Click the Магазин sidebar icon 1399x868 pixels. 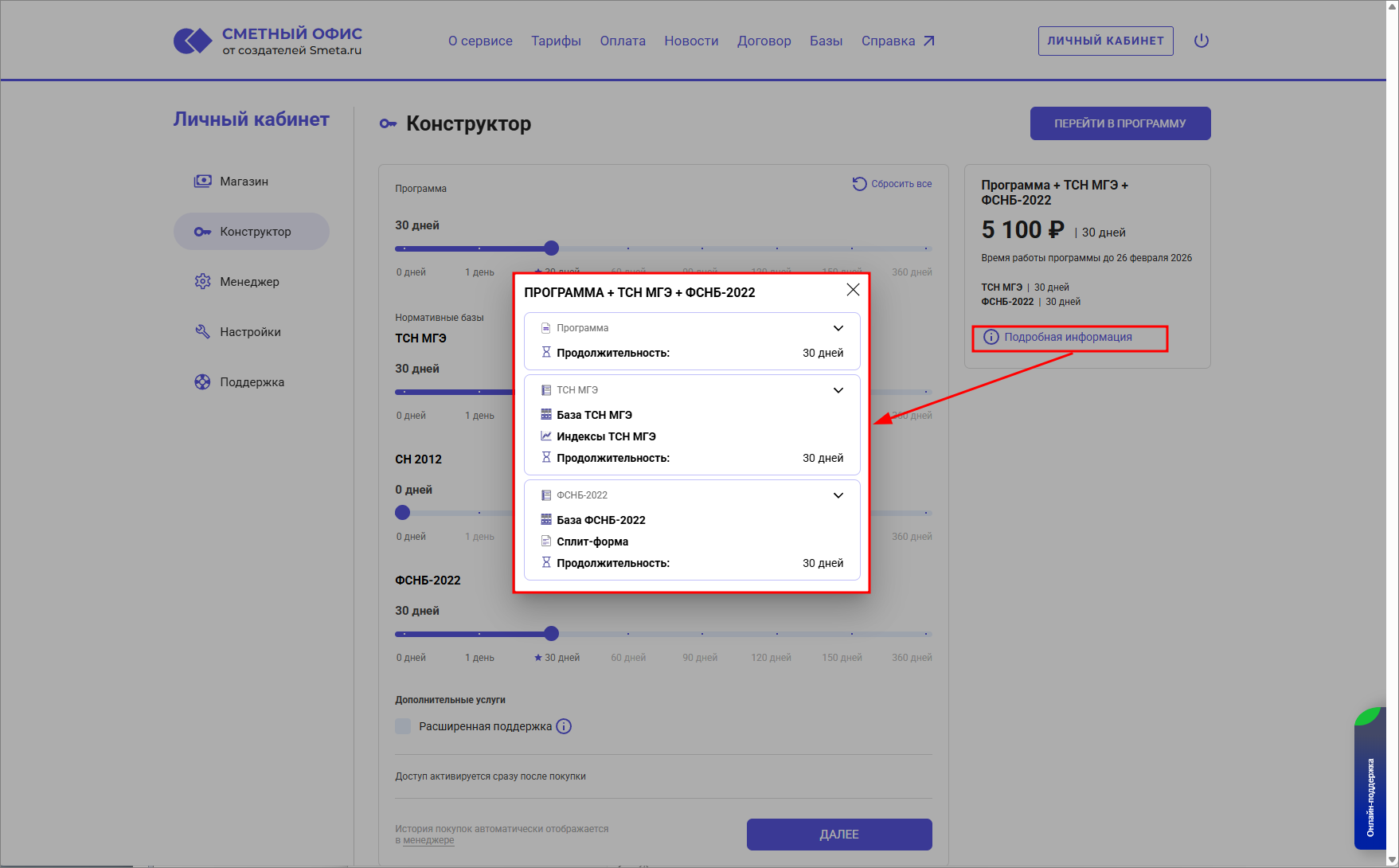pyautogui.click(x=203, y=182)
